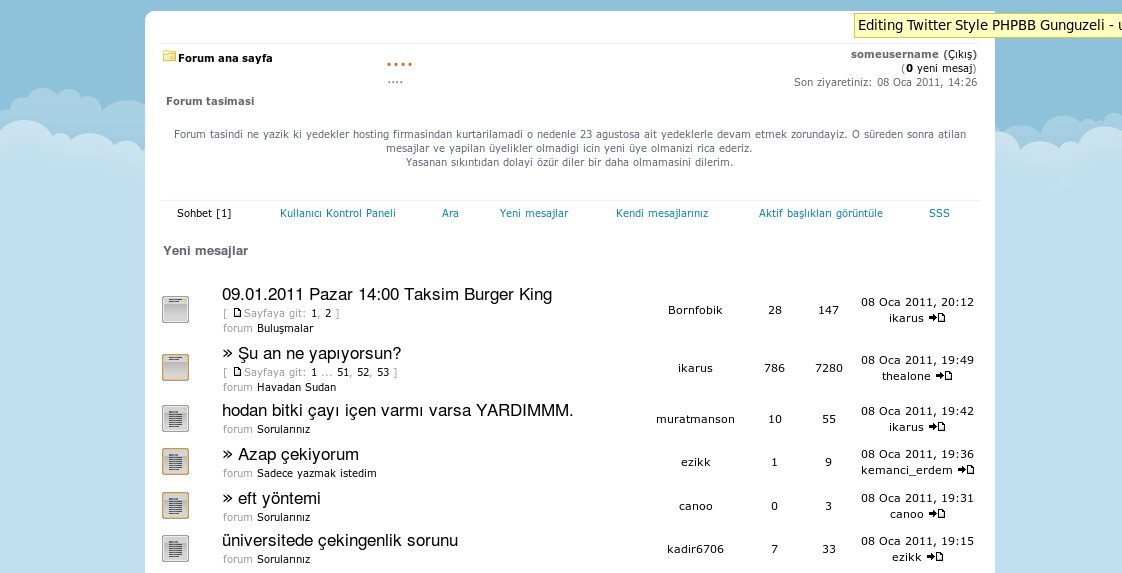Open Sadece yazmak istedim forum link

pos(316,473)
